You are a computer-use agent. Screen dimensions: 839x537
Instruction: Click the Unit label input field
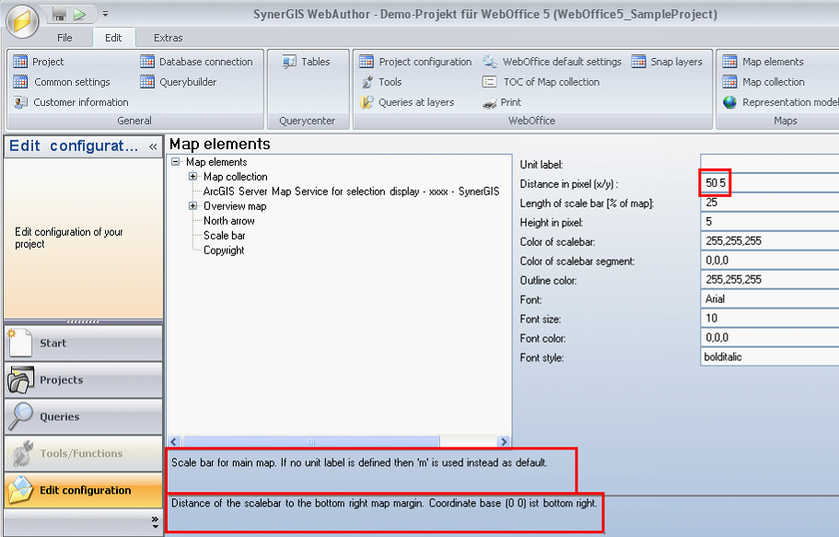(769, 163)
